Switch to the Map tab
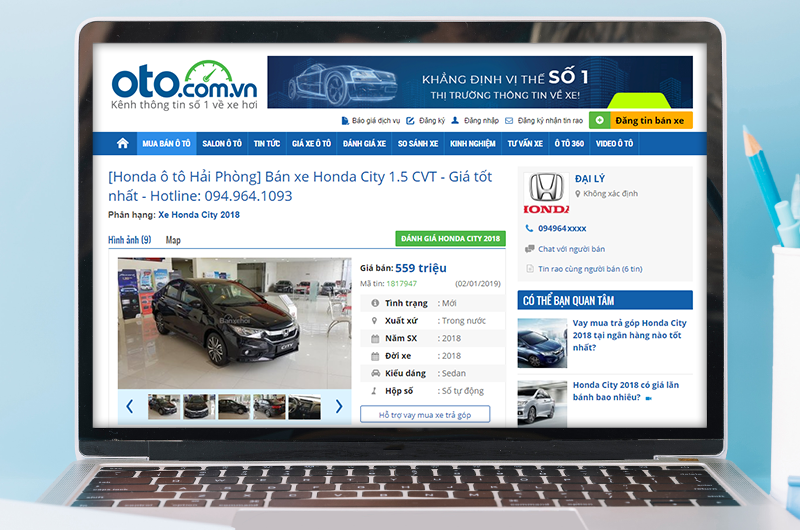This screenshot has height=530, width=800. point(173,240)
